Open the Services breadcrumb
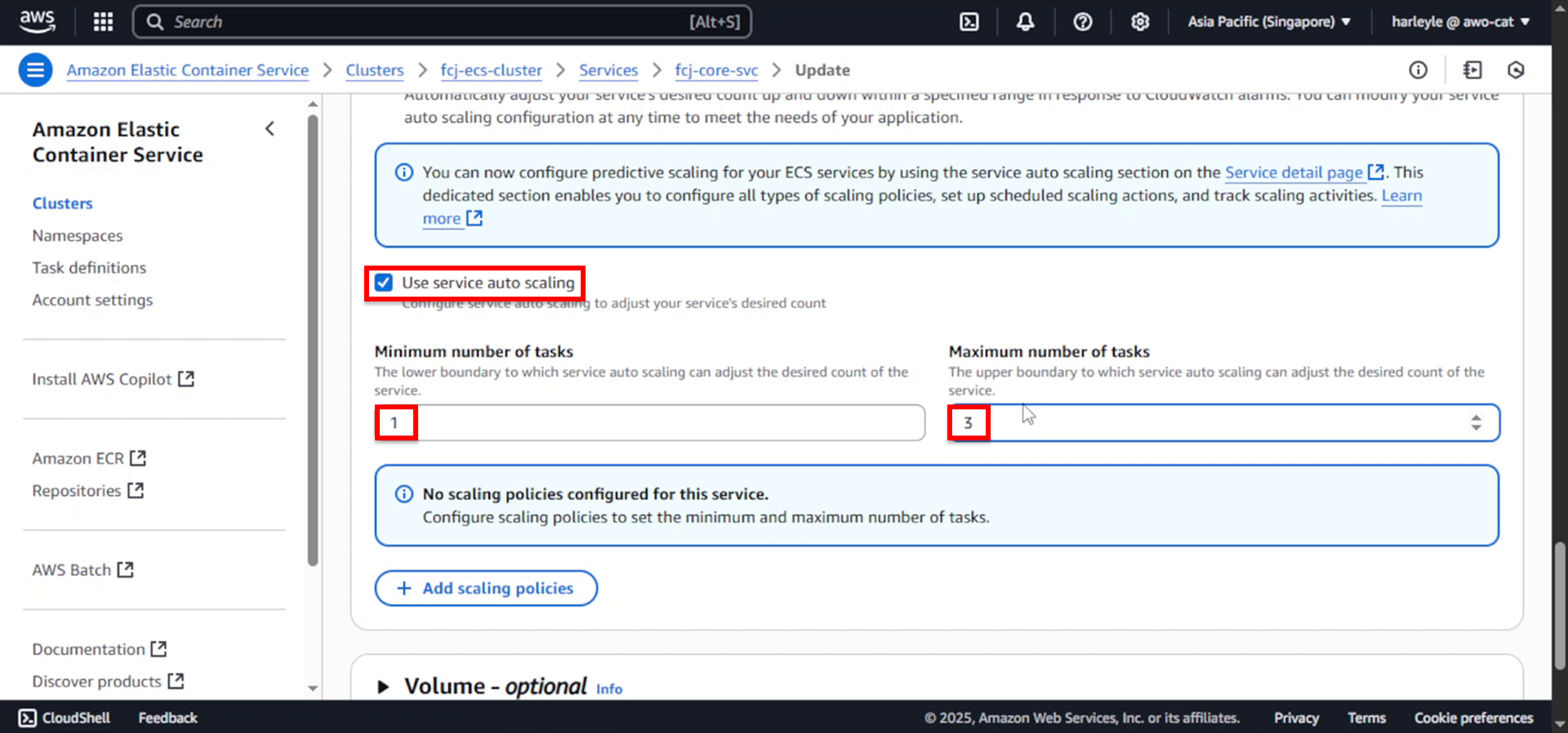Image resolution: width=1568 pixels, height=733 pixels. [x=608, y=70]
